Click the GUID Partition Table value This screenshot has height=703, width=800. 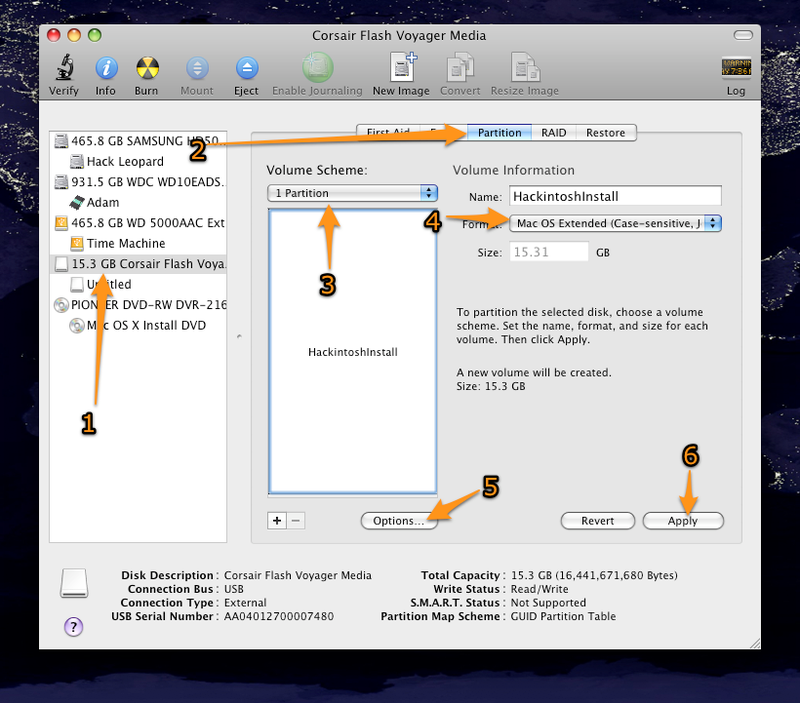(x=563, y=616)
